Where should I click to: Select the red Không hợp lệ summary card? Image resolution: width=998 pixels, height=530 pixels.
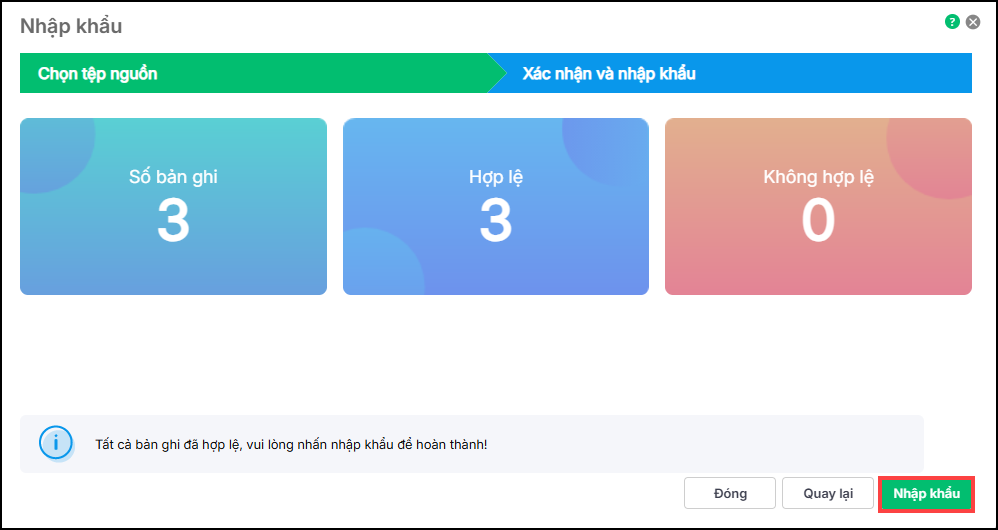click(x=818, y=206)
